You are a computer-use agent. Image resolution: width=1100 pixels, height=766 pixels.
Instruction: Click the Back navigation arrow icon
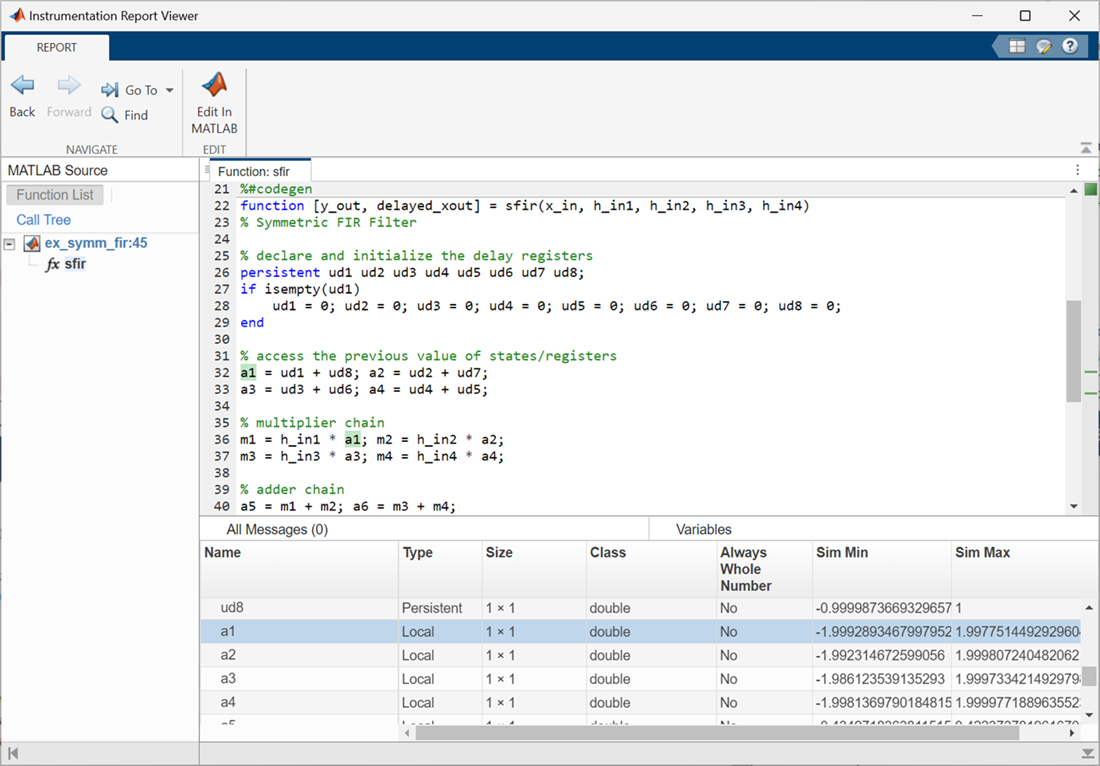click(x=22, y=87)
